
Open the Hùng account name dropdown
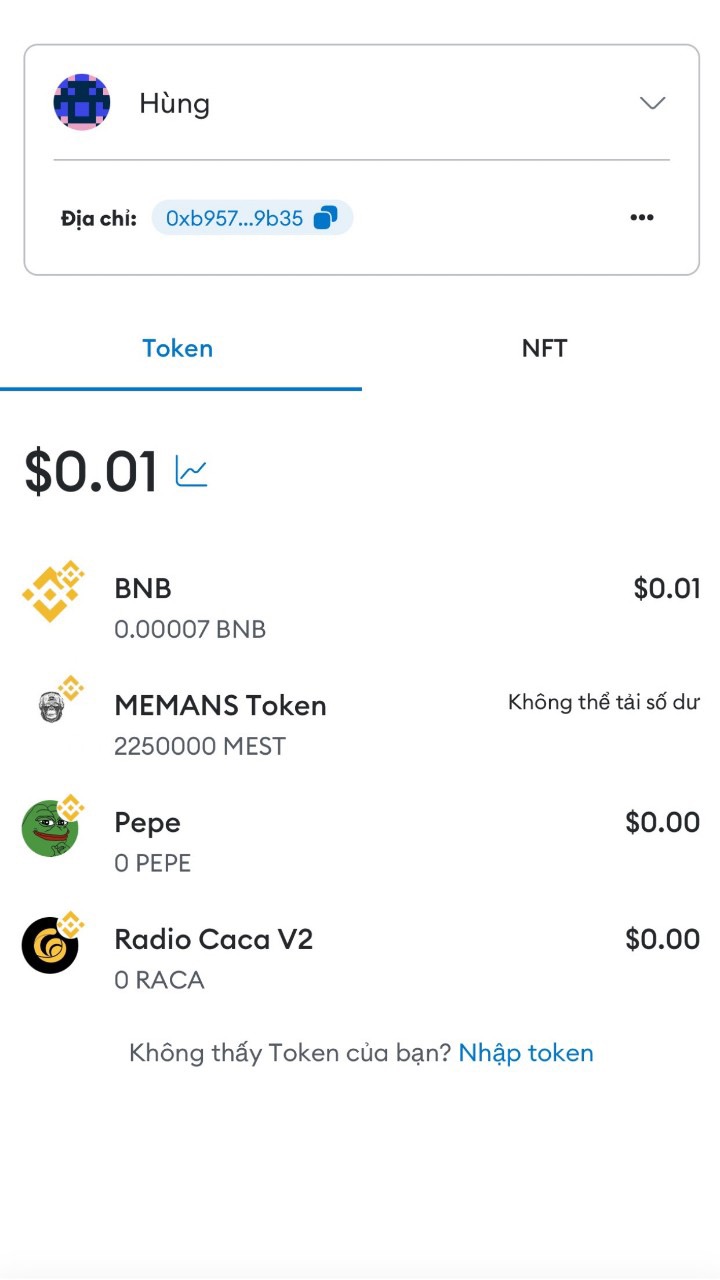pos(361,103)
